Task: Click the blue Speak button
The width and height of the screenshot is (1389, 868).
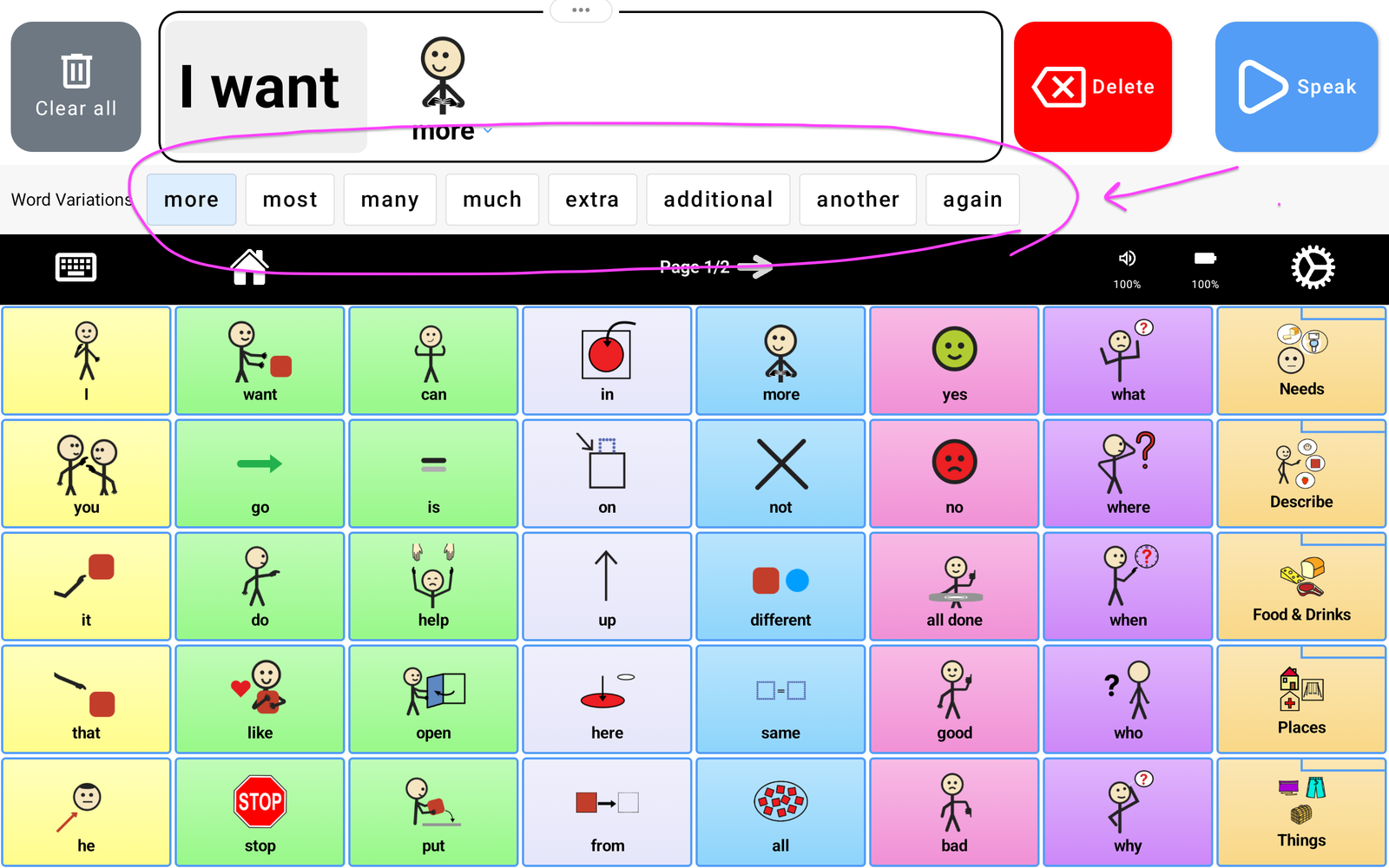Action: [x=1296, y=87]
